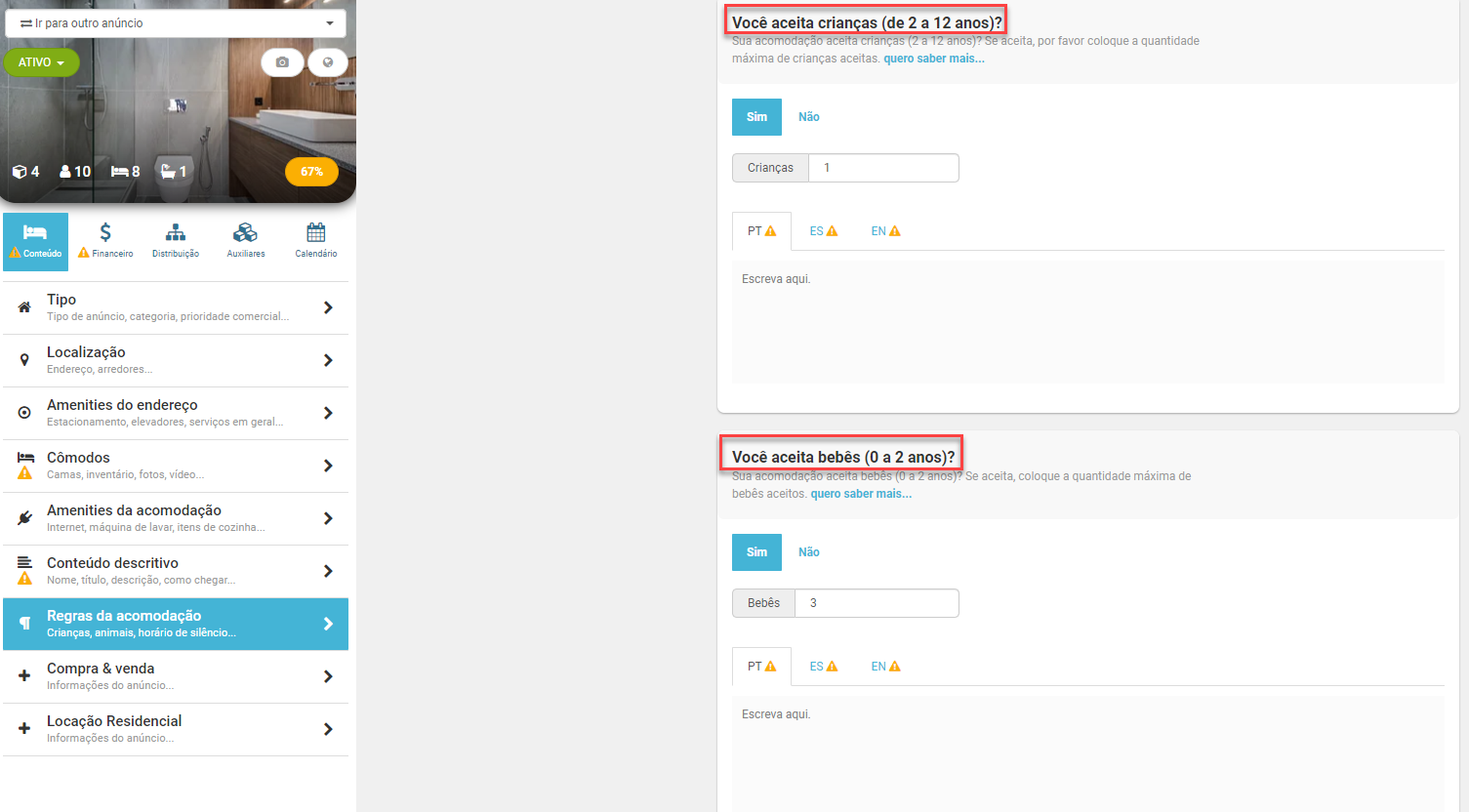Switch to the ES tab in the children section
The width and height of the screenshot is (1469, 812).
tap(823, 231)
